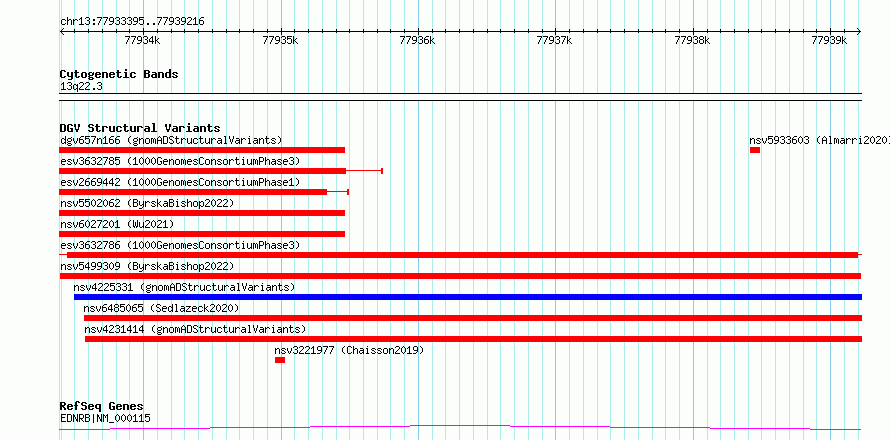
Task: Open esv3632785 1000Genomes Phase3 label
Action: click(x=180, y=161)
